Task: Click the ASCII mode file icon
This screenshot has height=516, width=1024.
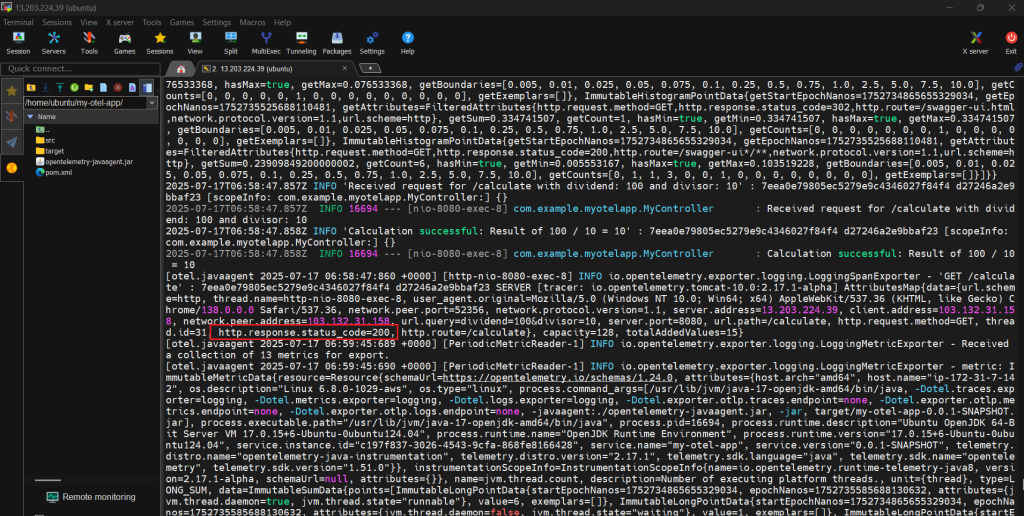Action: (x=133, y=87)
